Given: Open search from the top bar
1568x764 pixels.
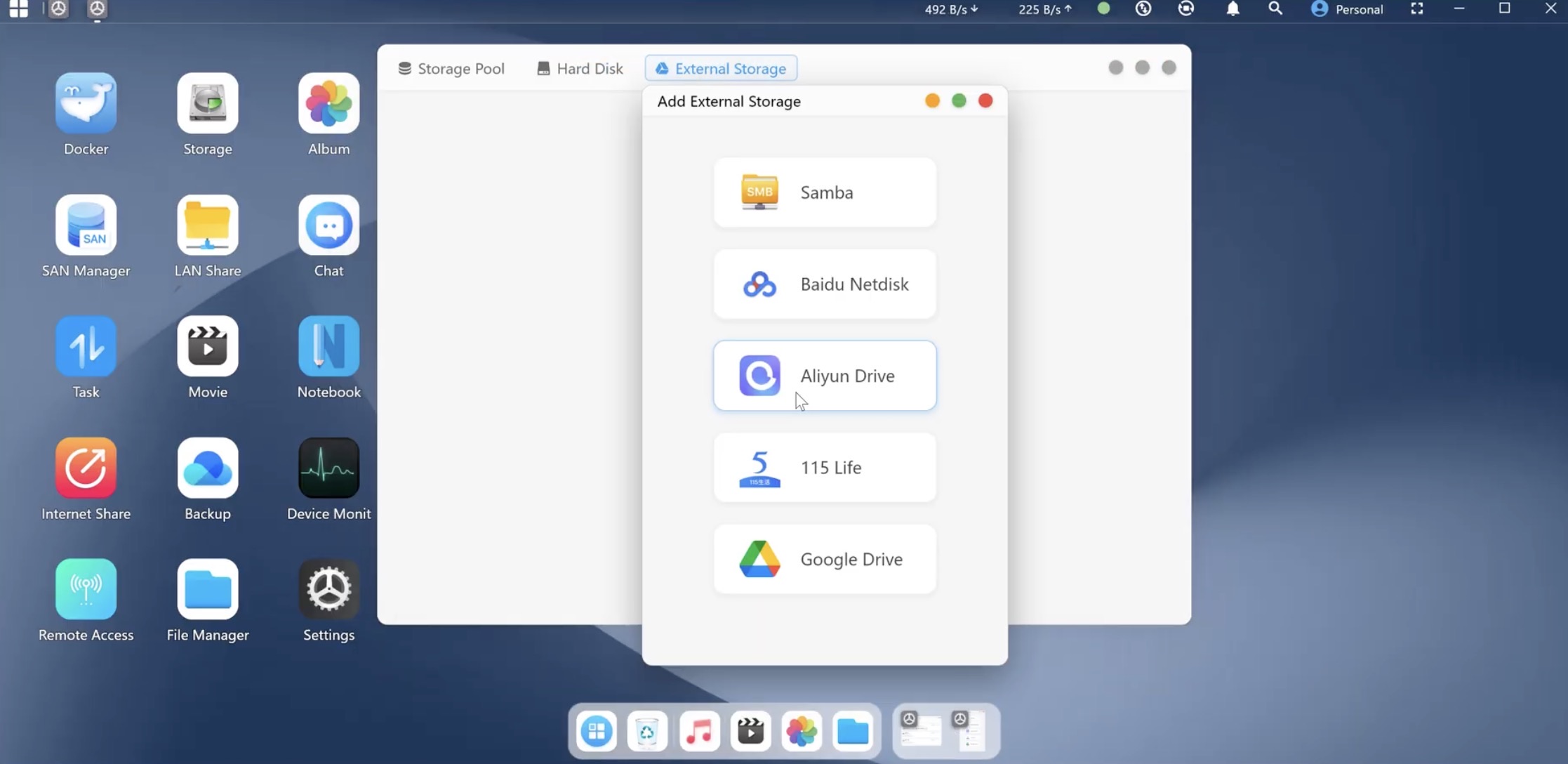Looking at the screenshot, I should pyautogui.click(x=1275, y=9).
